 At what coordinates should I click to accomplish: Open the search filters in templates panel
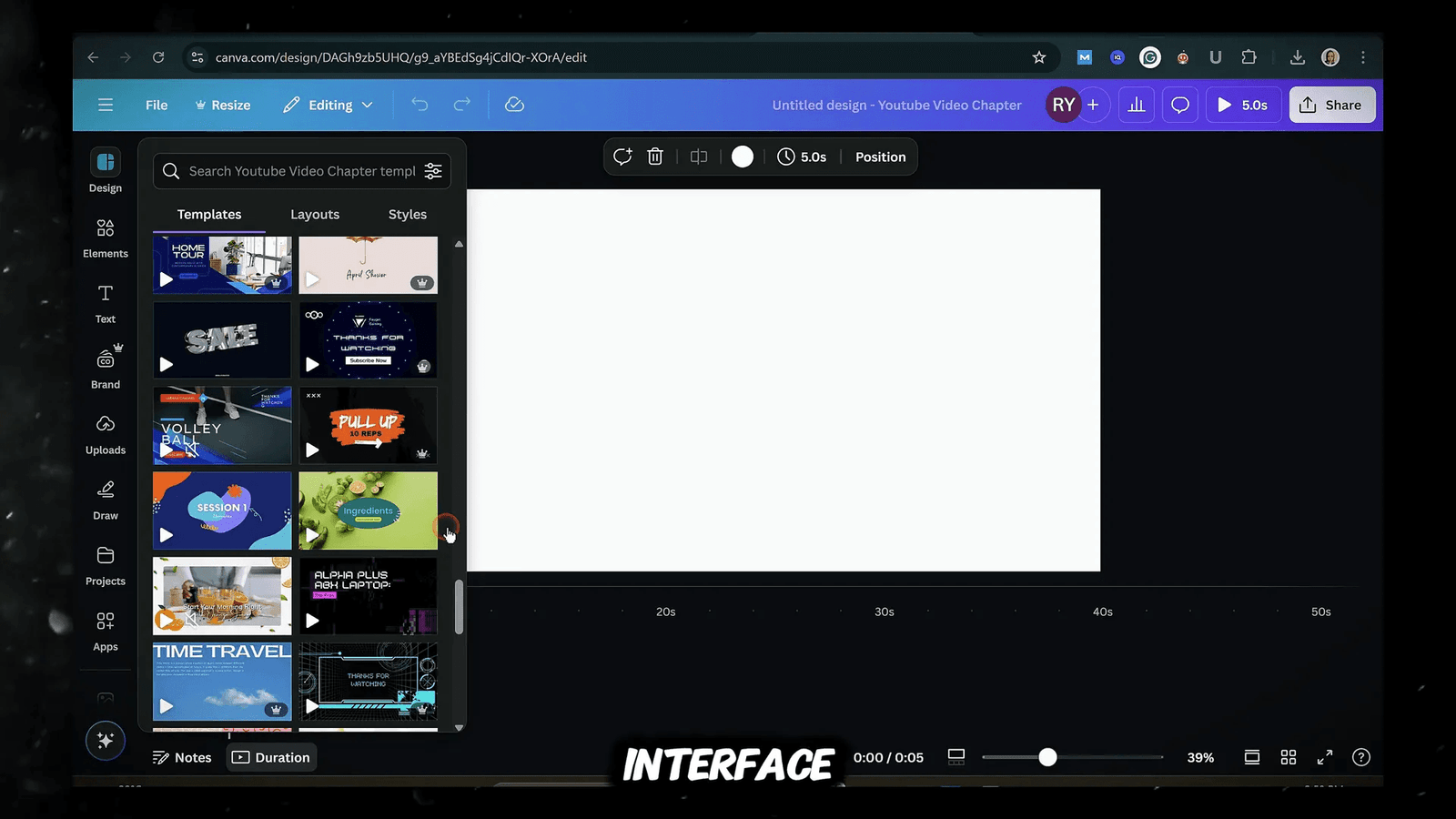coord(433,170)
